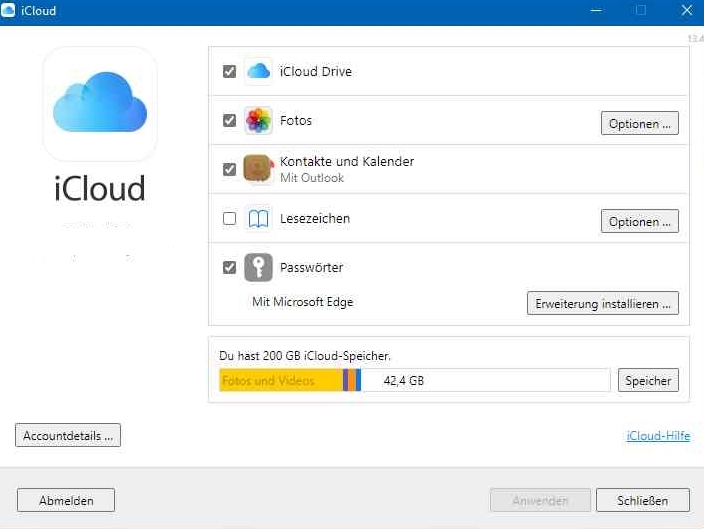Click the iCloud Drive cloud icon
The image size is (704, 529).
click(259, 71)
